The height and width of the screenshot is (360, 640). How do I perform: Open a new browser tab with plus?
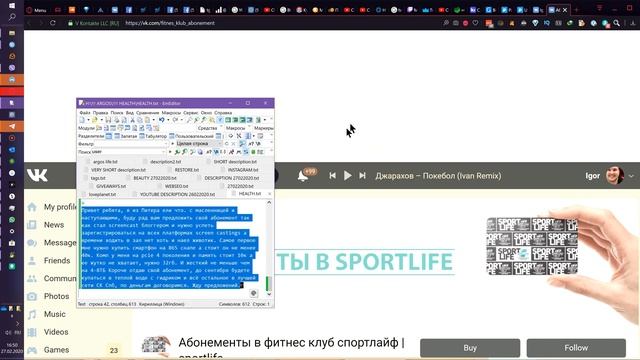click(x=576, y=9)
